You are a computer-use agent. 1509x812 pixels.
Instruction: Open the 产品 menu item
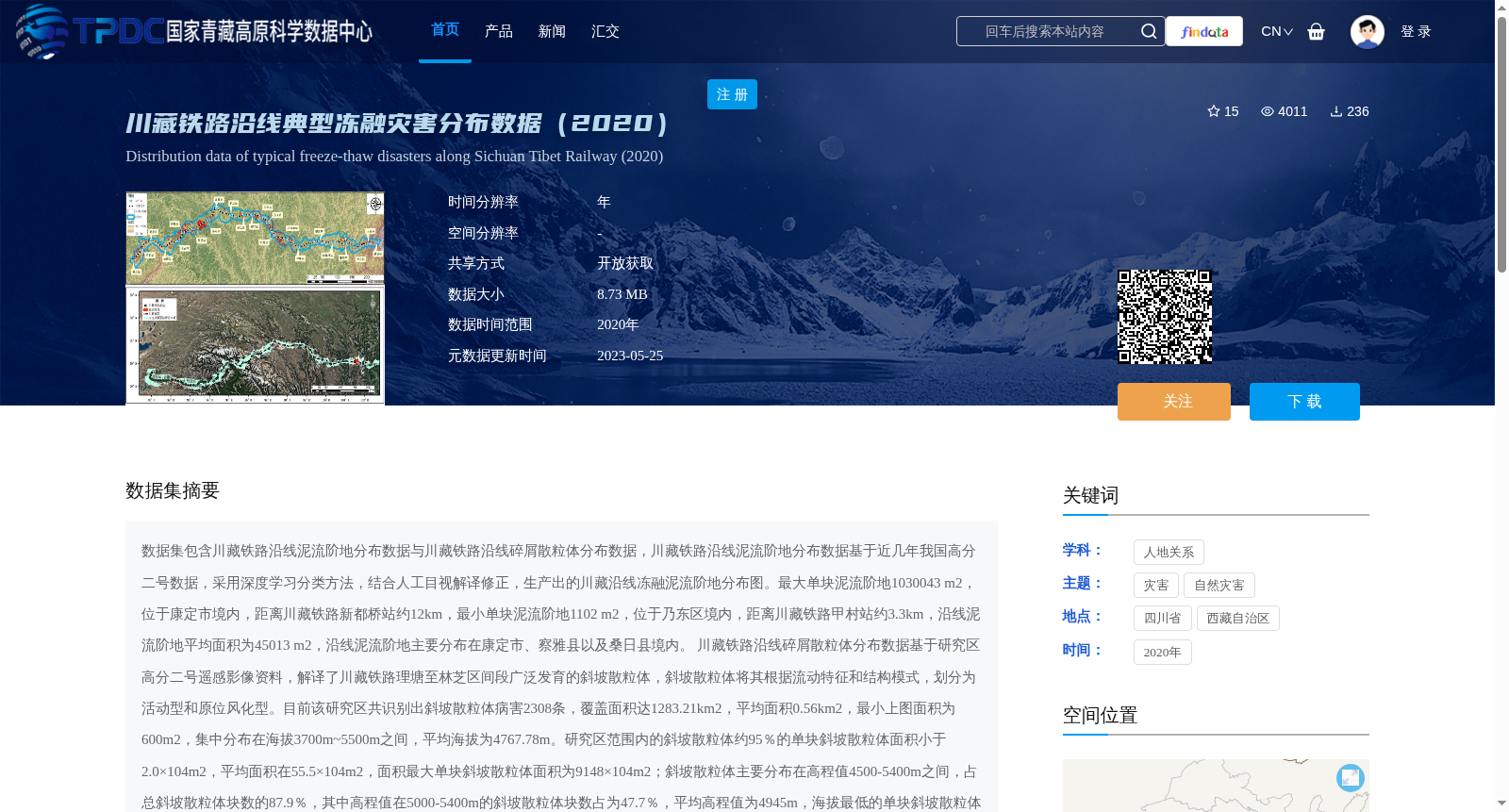click(499, 31)
